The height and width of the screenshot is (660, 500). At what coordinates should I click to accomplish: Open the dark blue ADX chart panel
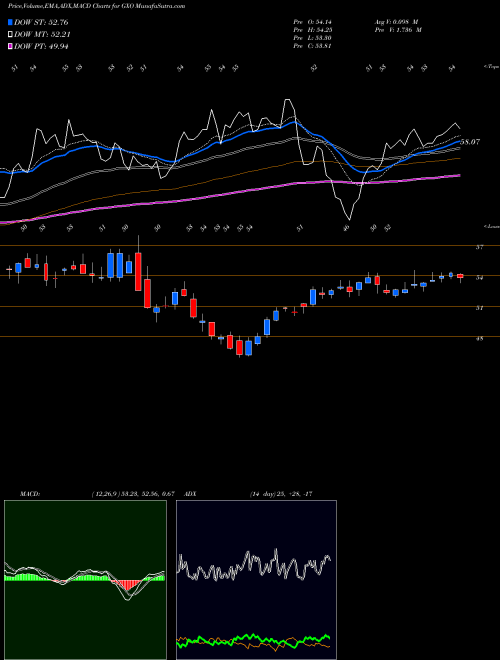(256, 580)
